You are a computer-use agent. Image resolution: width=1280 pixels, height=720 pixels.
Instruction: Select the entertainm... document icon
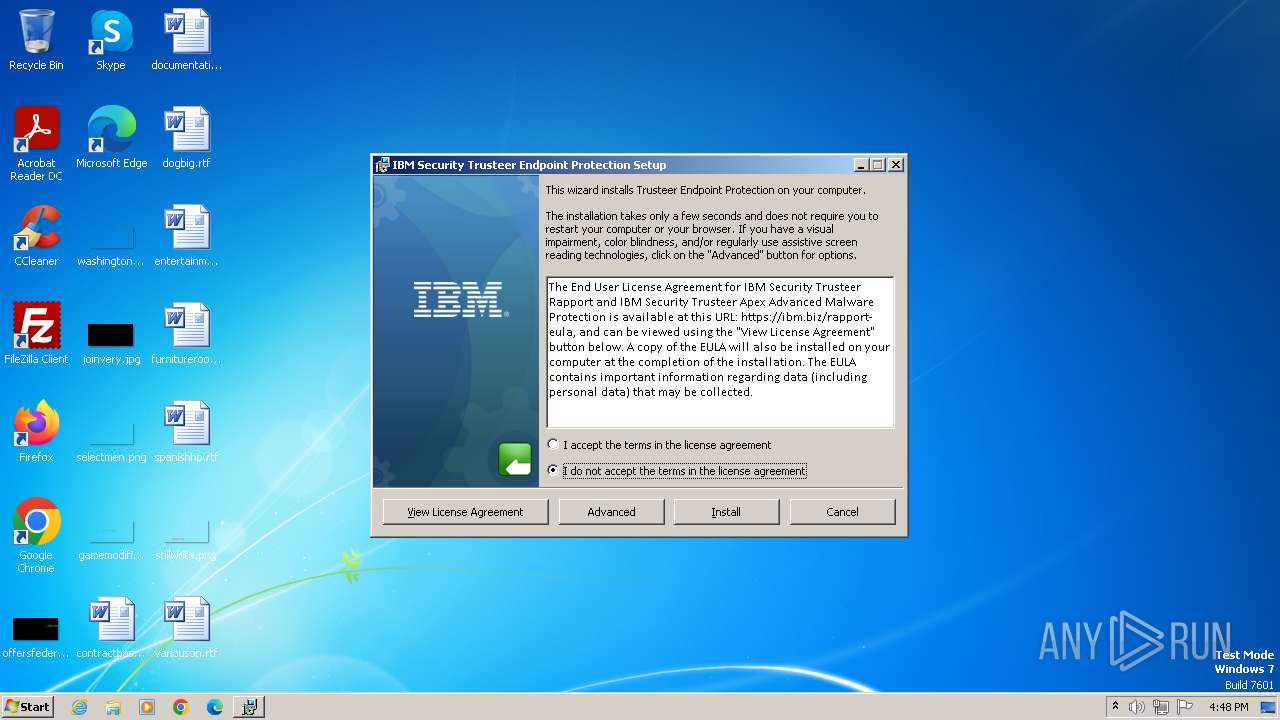coord(187,236)
